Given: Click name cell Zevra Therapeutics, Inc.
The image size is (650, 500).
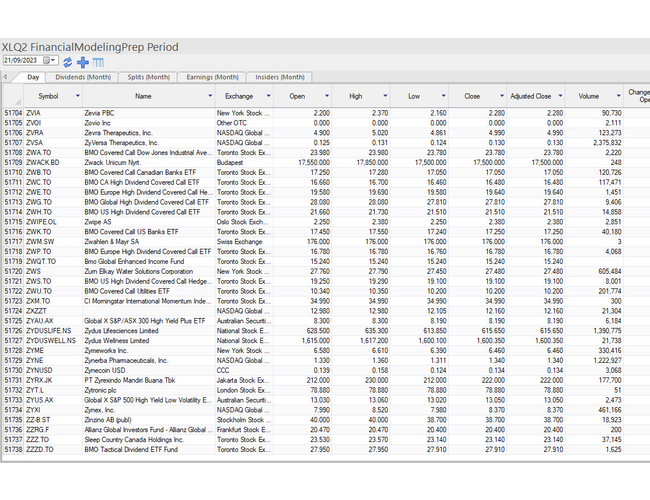Looking at the screenshot, I should point(148,133).
